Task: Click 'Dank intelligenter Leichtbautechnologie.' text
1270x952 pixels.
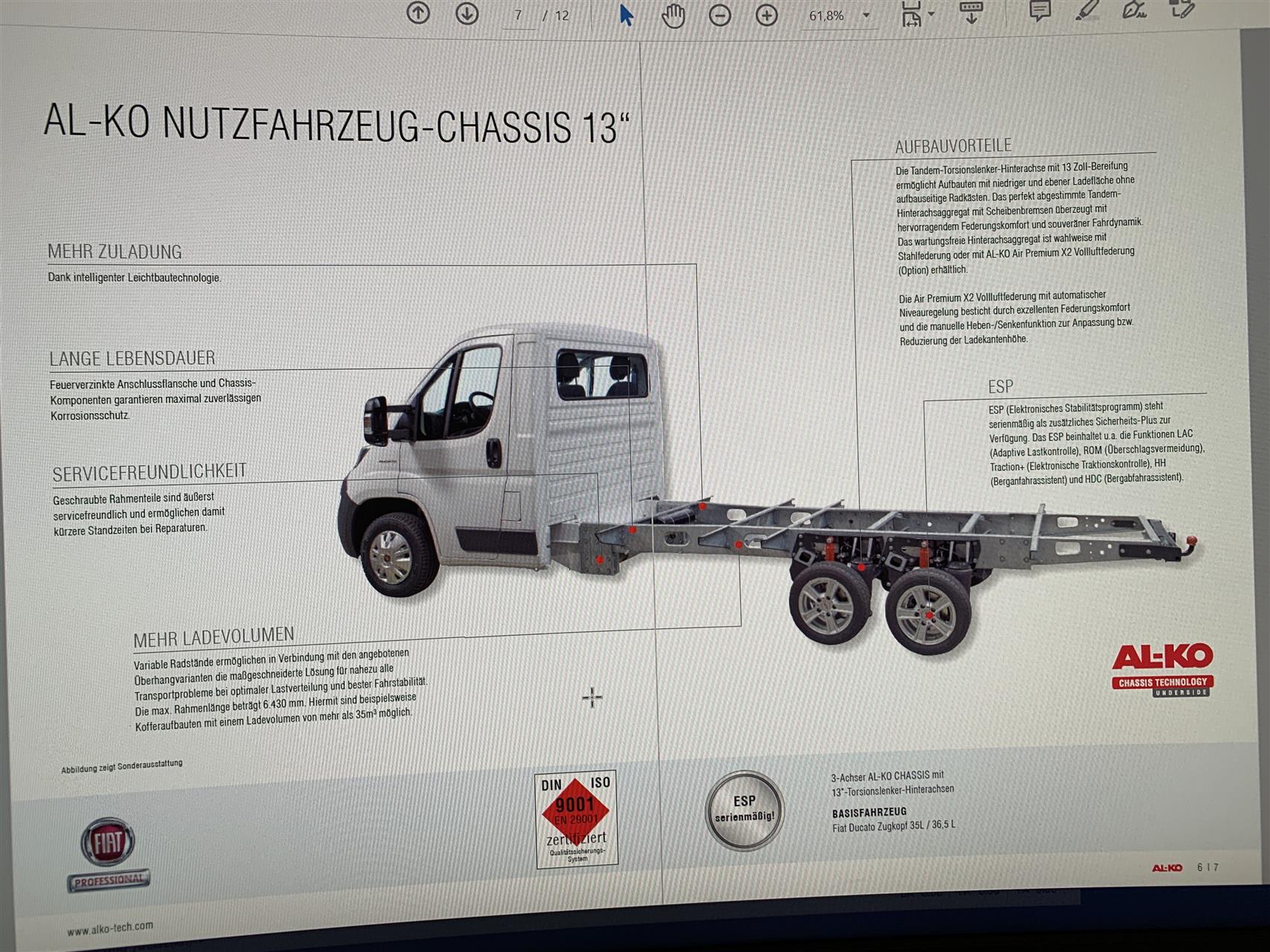Action: (x=135, y=278)
